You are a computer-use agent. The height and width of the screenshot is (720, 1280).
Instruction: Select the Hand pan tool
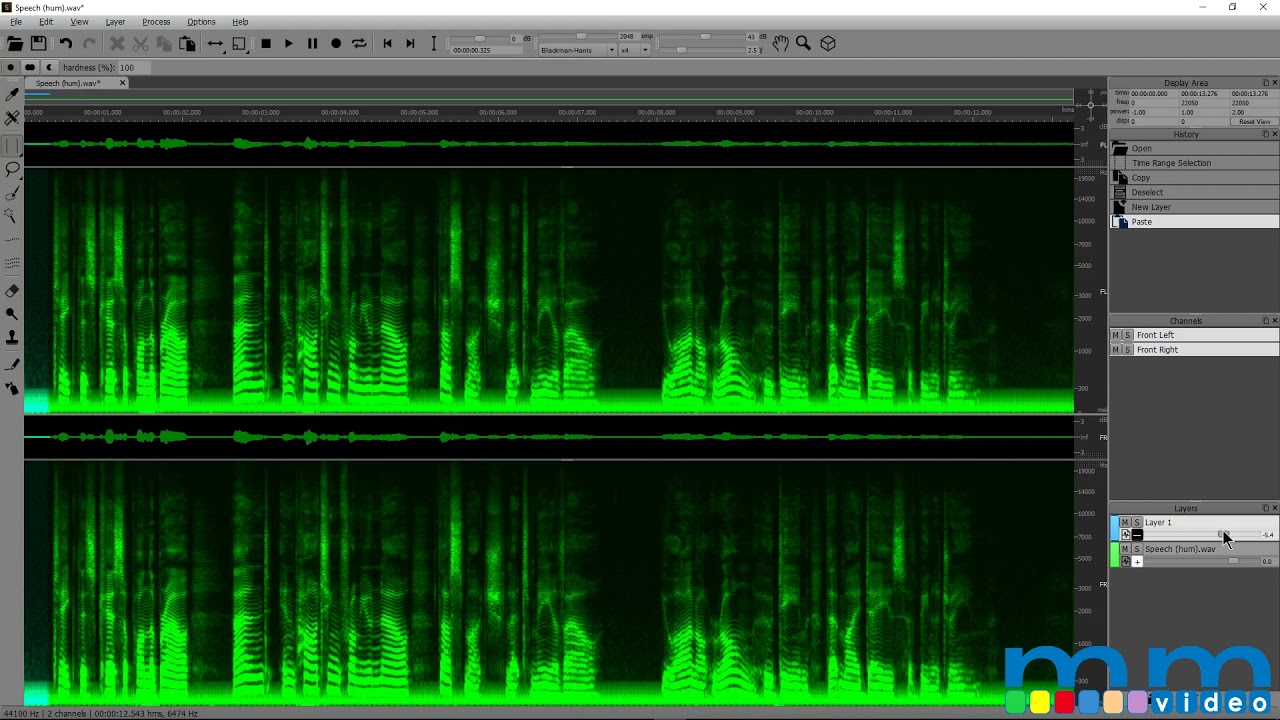(780, 43)
